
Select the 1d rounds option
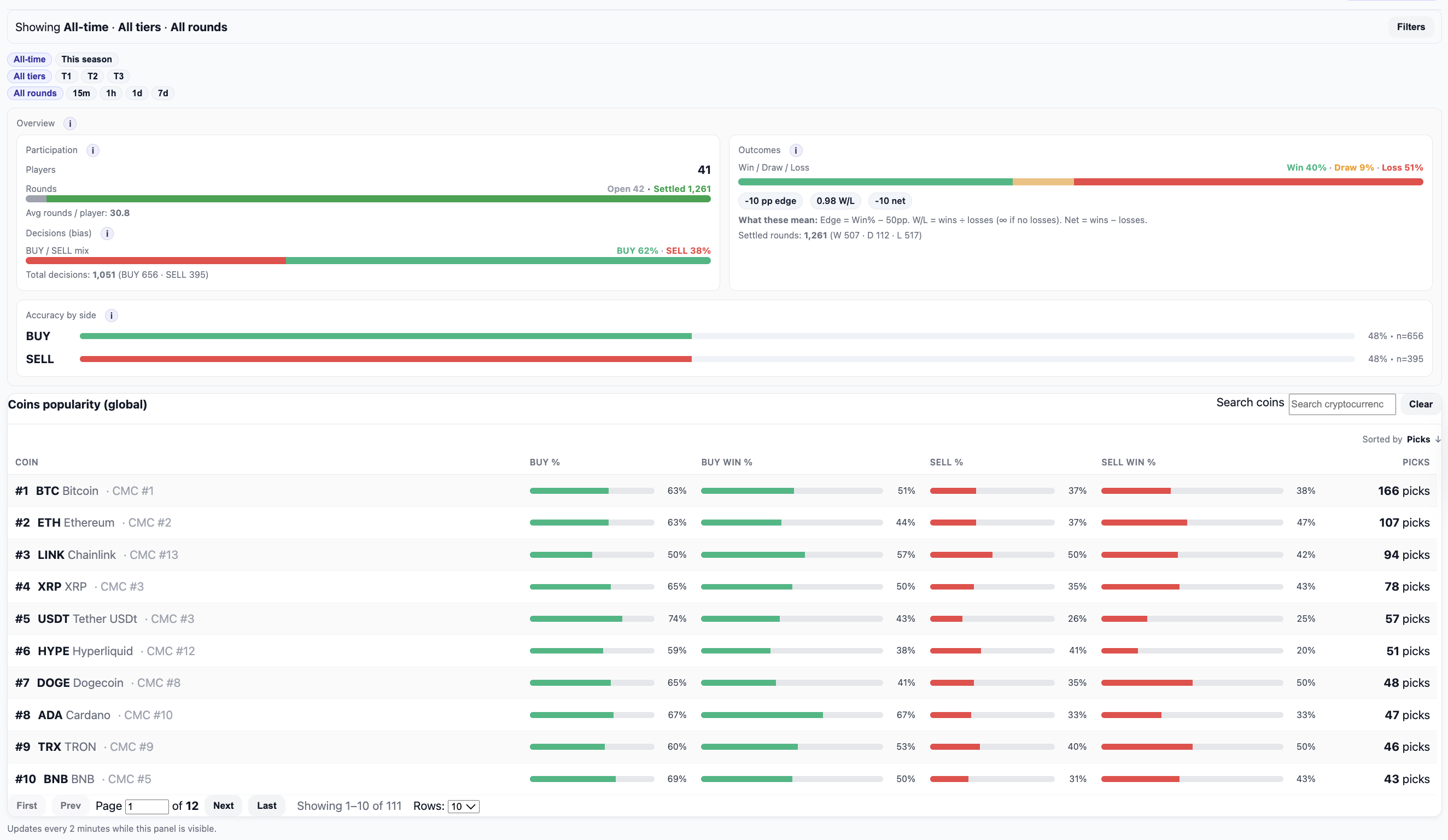click(x=137, y=93)
